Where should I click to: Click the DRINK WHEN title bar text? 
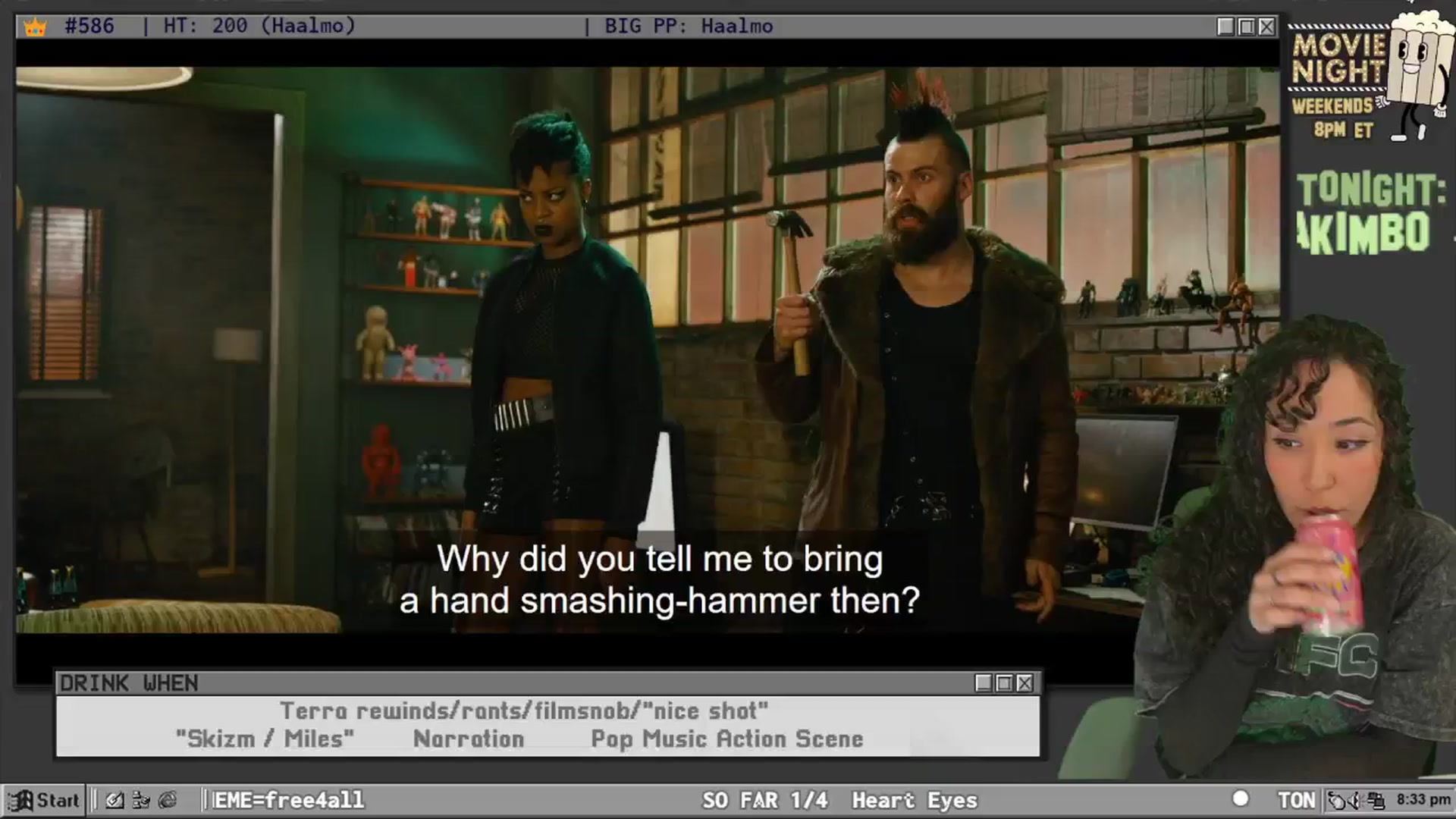(x=129, y=683)
